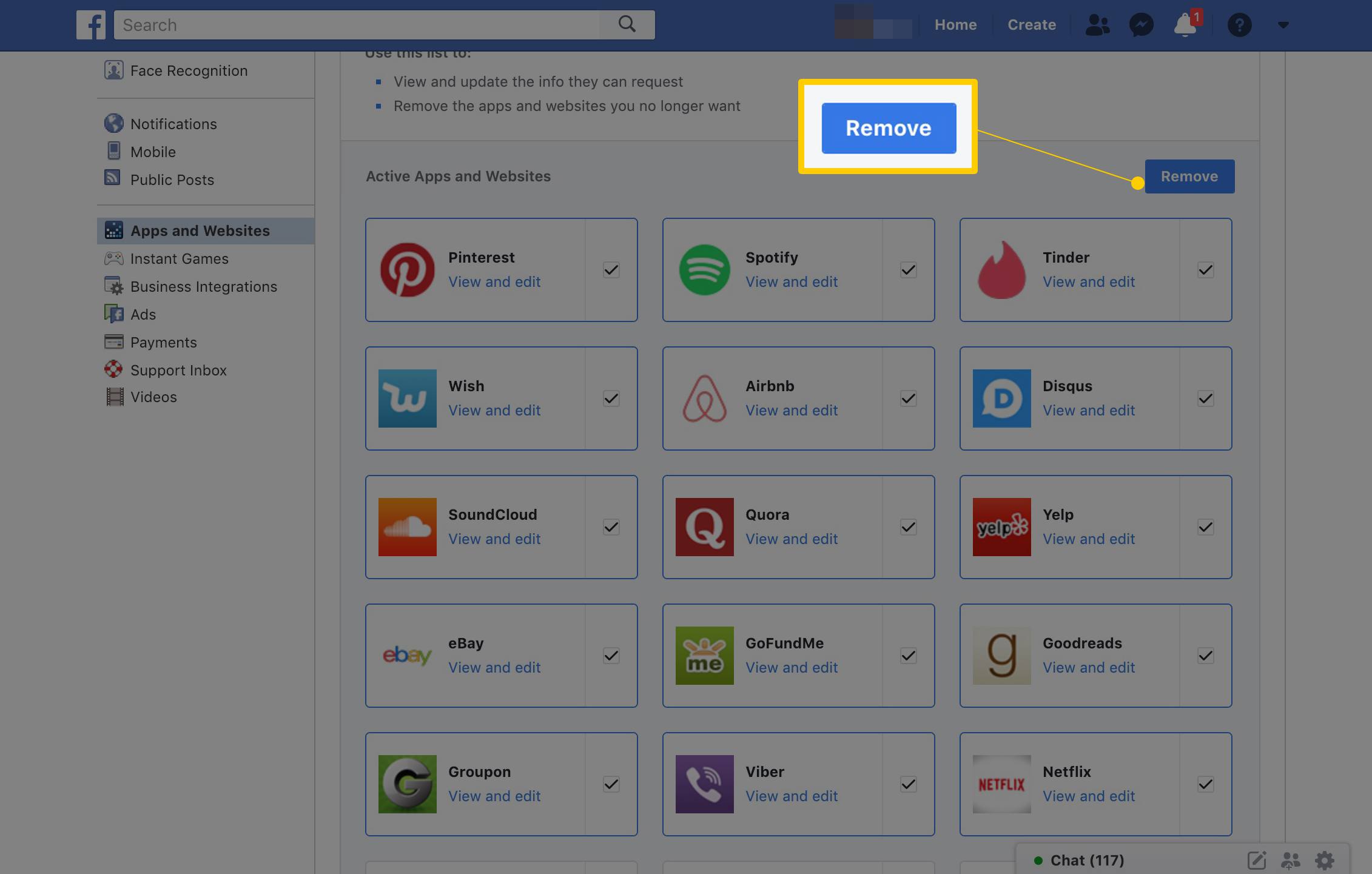The image size is (1372, 874).
Task: Open Business Integrations settings
Action: (206, 286)
